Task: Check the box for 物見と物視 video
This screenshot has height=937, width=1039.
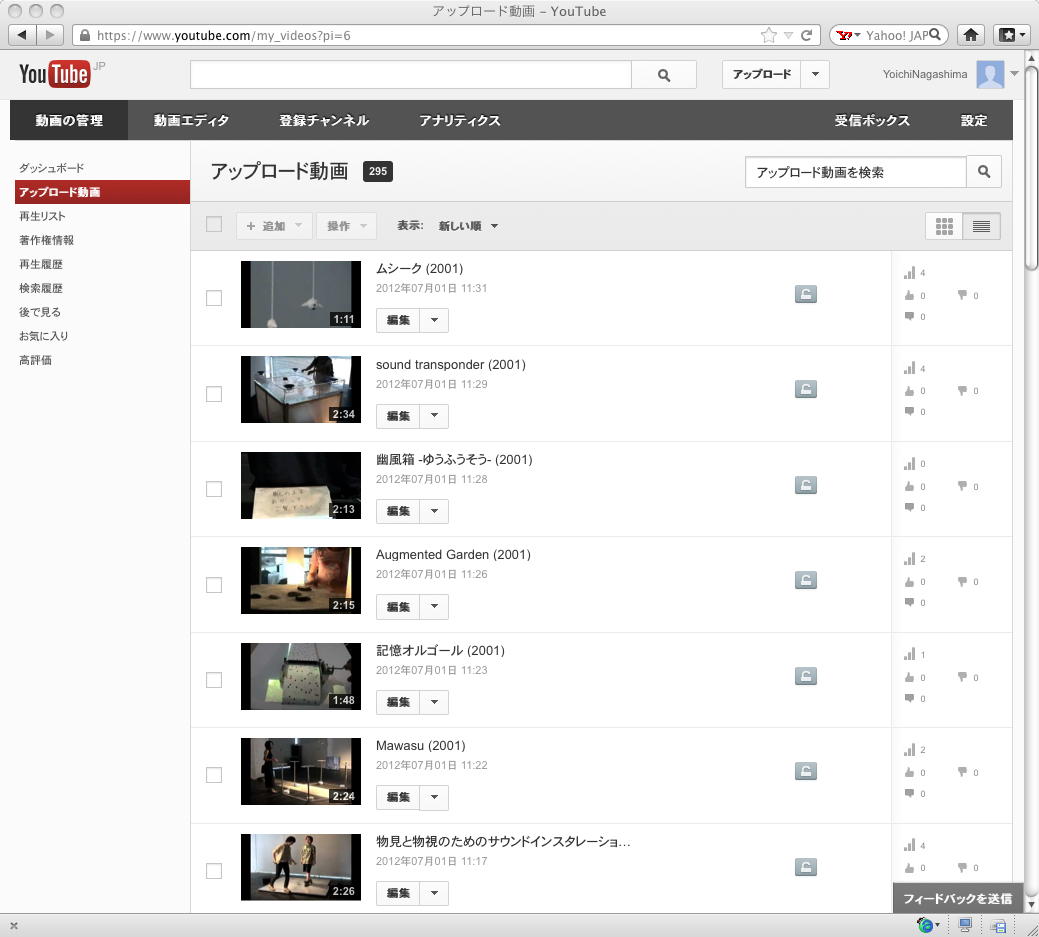Action: [x=214, y=871]
